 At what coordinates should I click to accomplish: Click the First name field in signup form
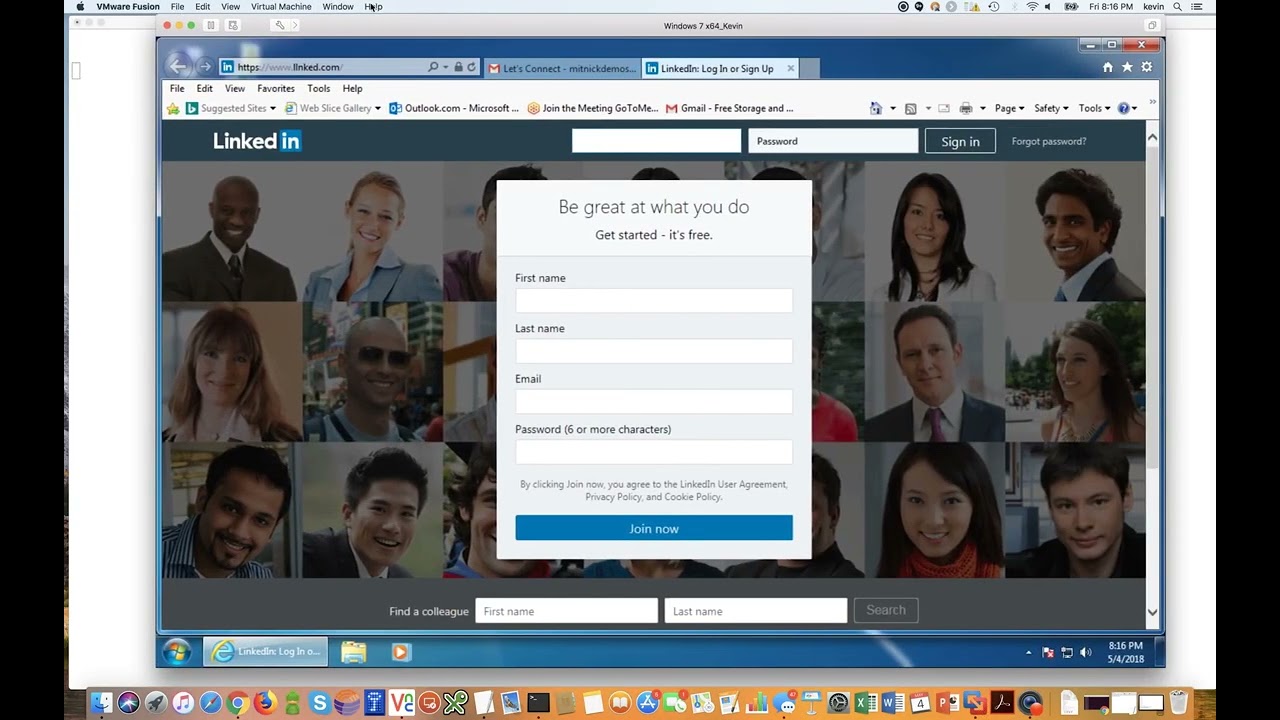pos(654,300)
